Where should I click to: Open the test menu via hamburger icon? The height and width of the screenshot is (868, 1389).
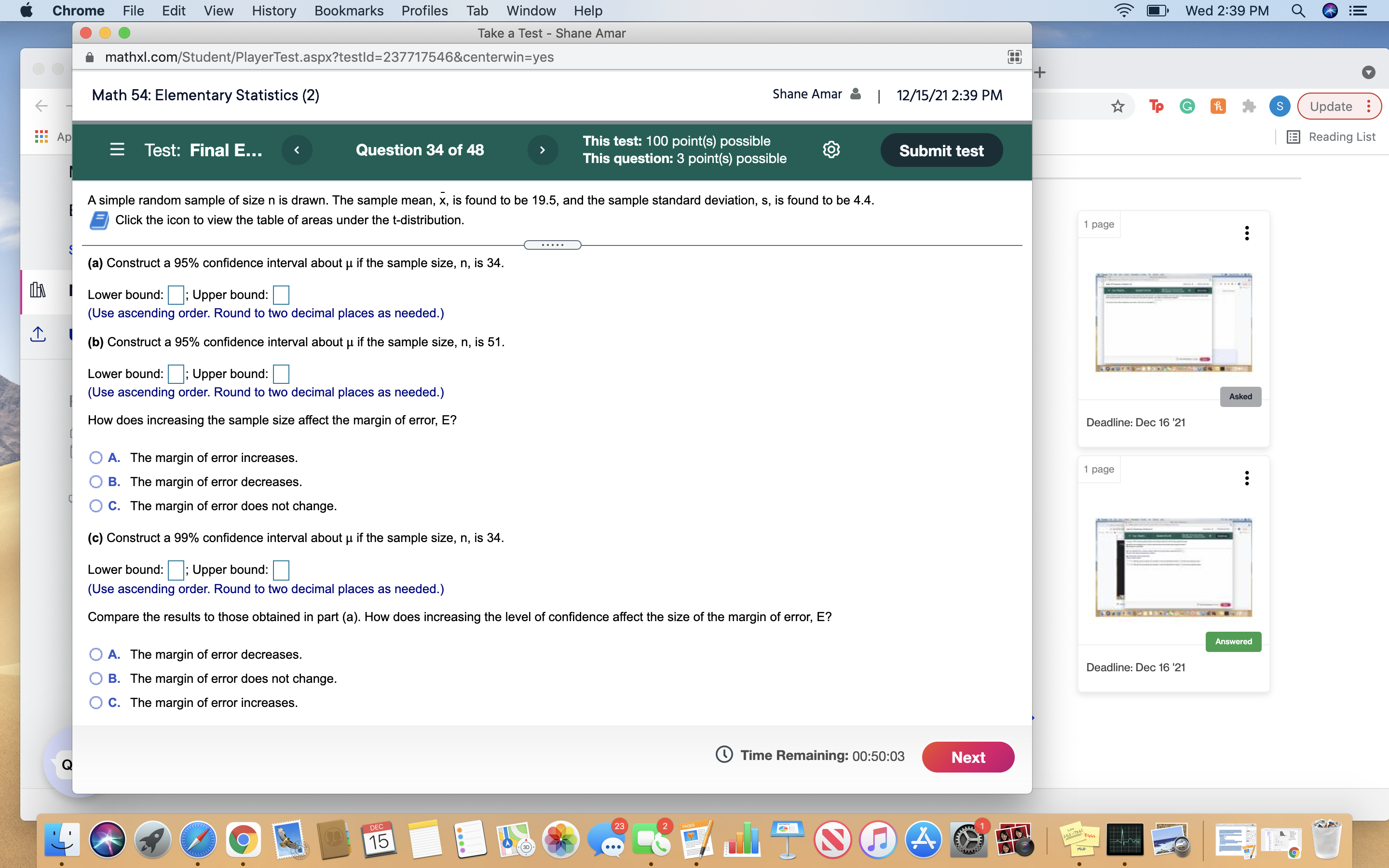[117, 149]
